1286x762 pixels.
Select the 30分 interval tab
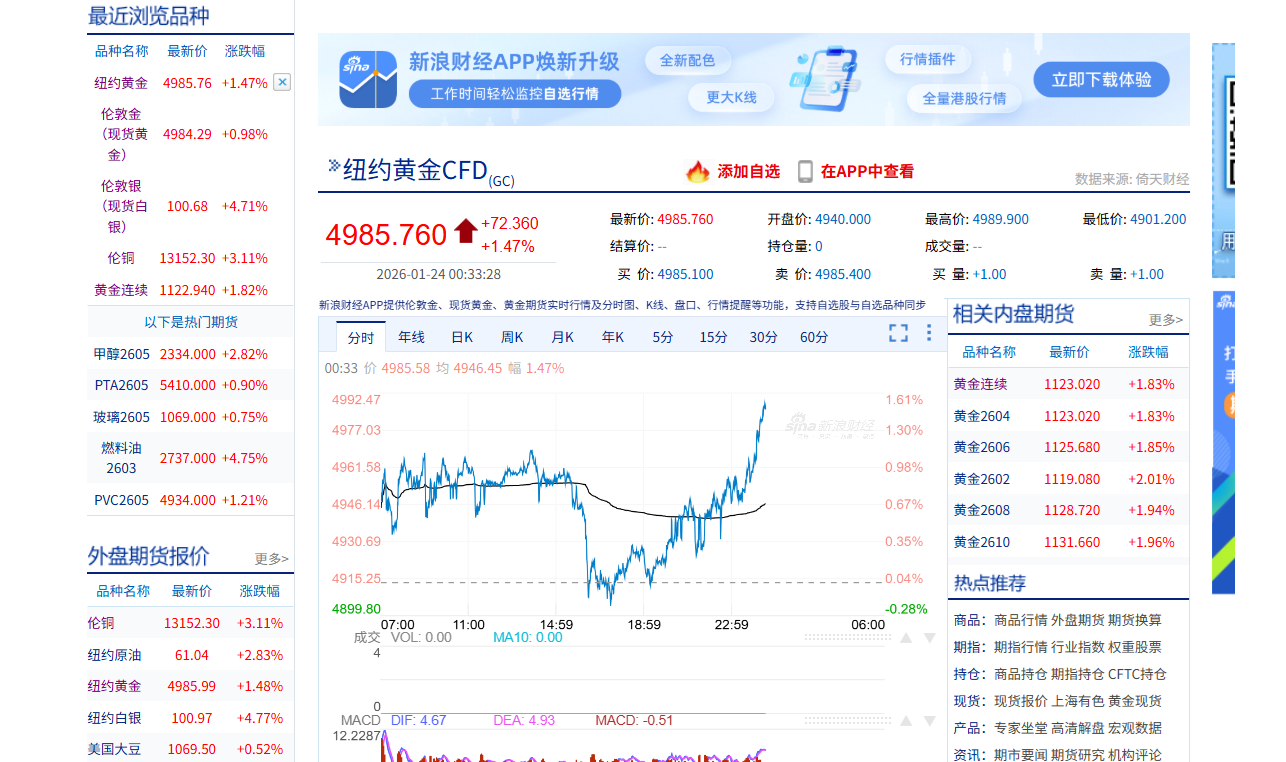(x=764, y=337)
